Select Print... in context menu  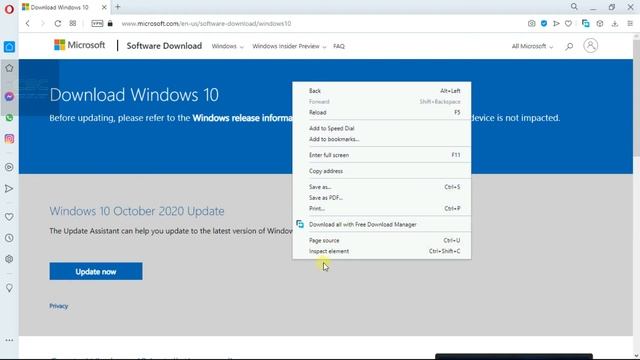382,209
